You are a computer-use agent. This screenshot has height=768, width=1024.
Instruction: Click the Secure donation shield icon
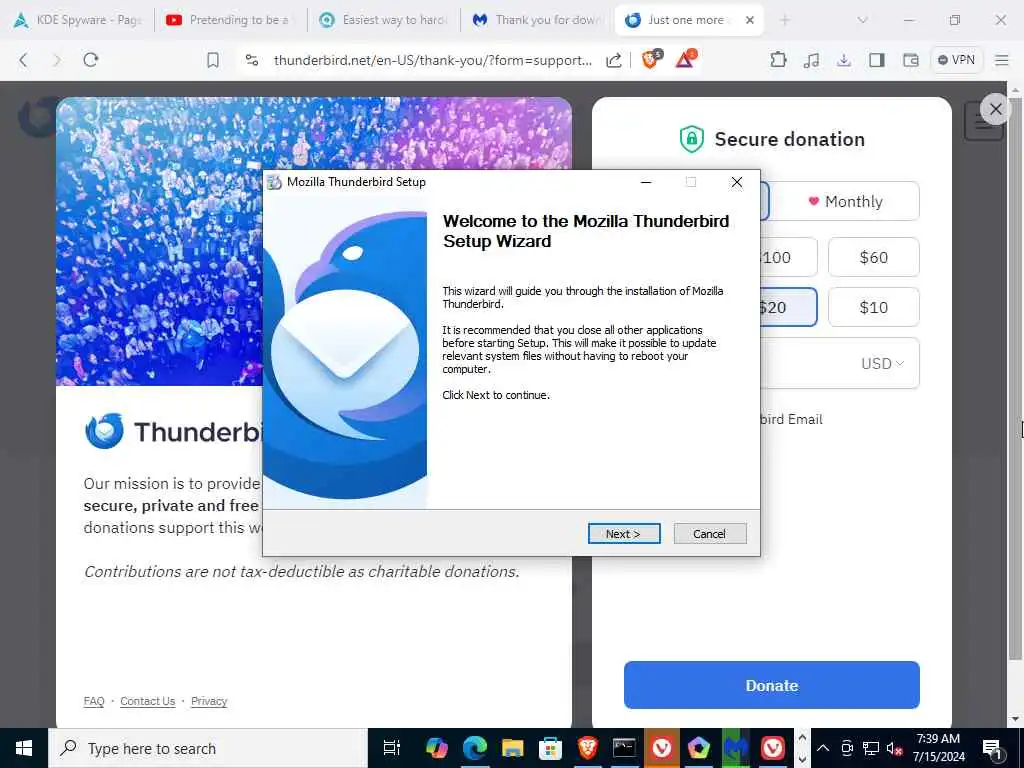click(x=691, y=139)
